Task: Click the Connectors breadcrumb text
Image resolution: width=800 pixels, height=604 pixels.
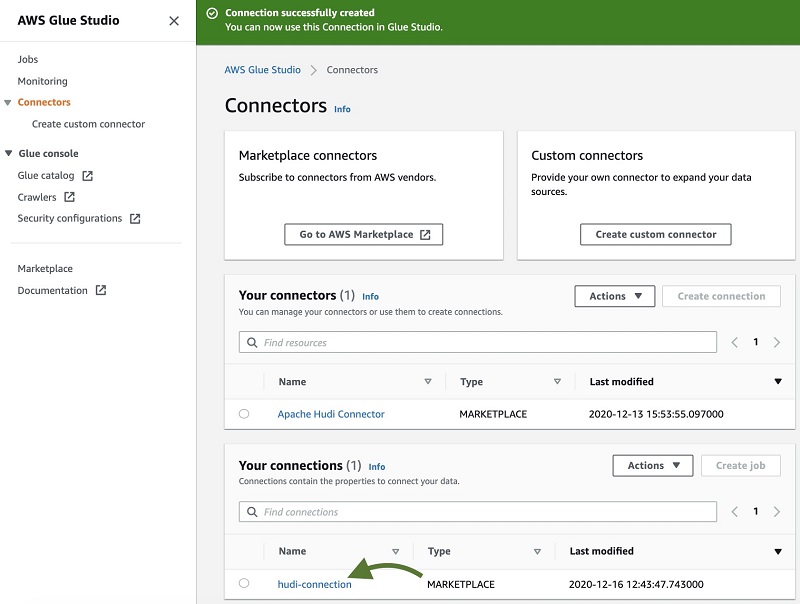Action: (x=352, y=70)
